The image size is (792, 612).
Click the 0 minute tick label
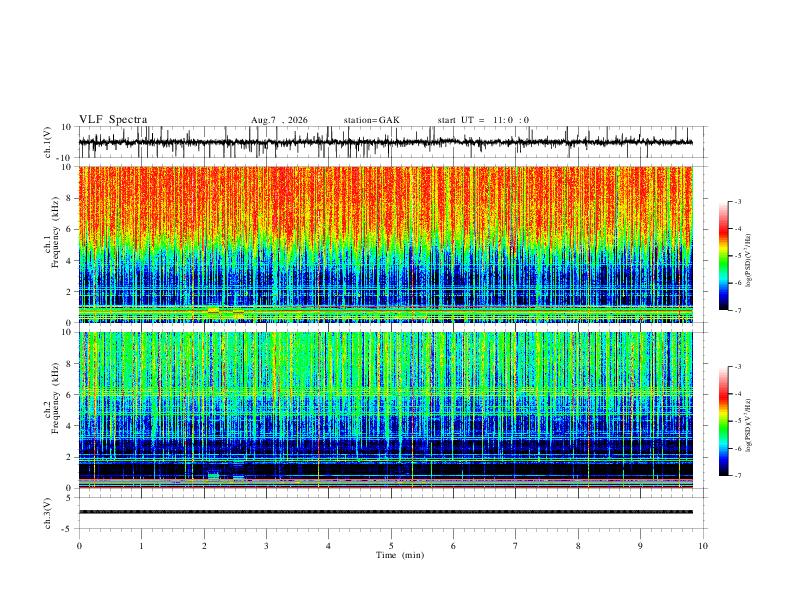coord(79,546)
